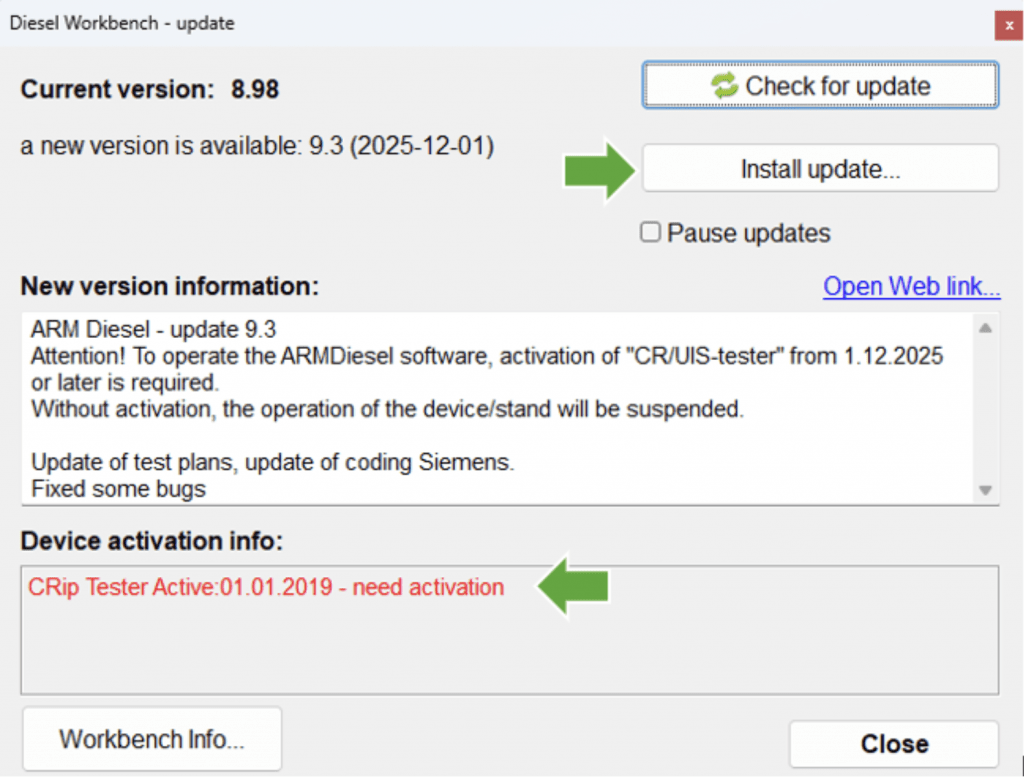
Task: Open the Workbench Info... dialog
Action: point(152,740)
